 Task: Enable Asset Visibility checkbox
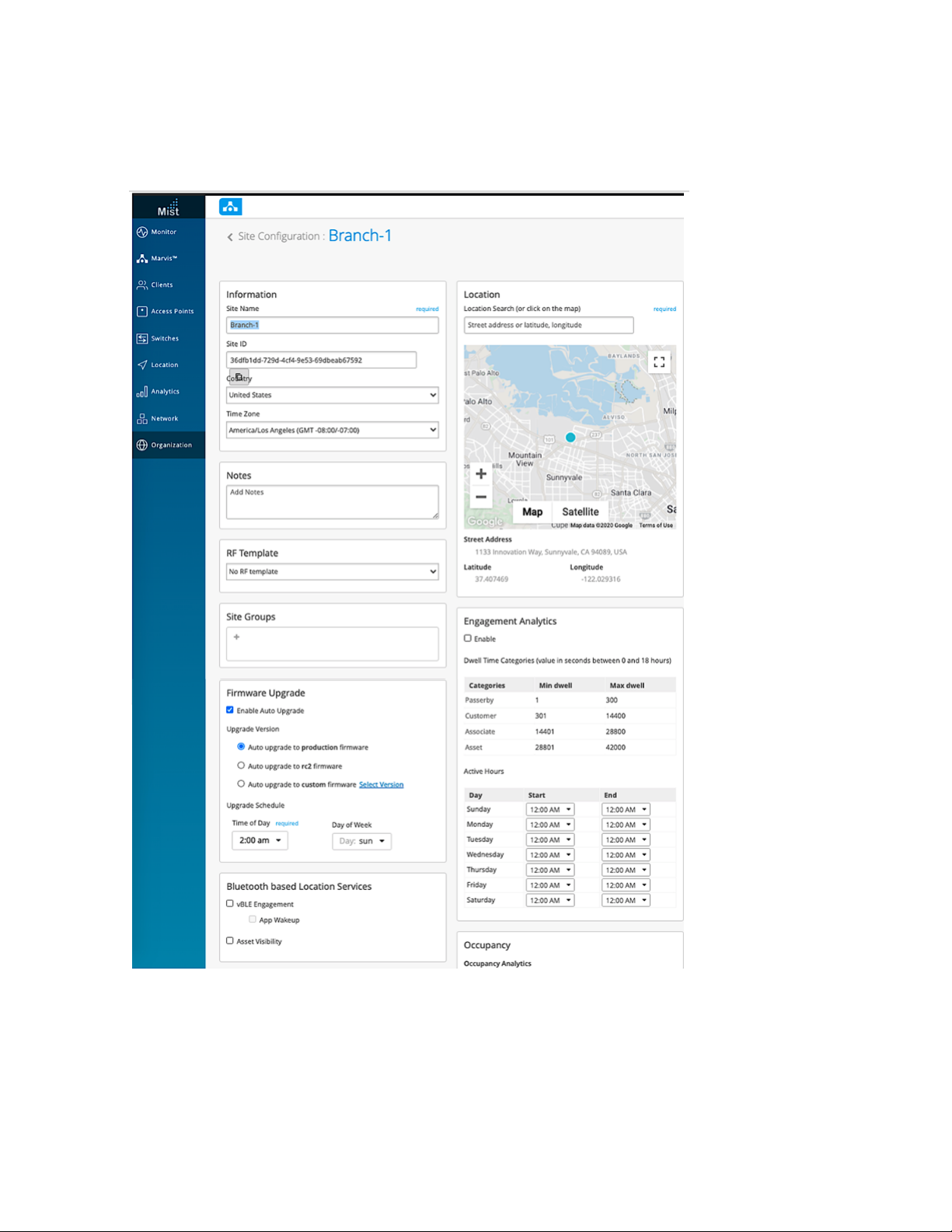pos(230,941)
